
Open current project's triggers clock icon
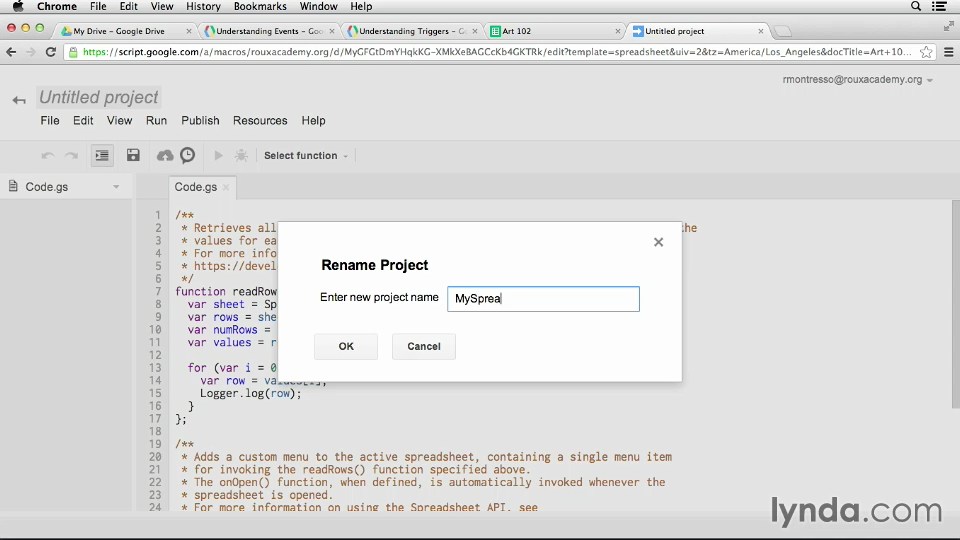187,155
